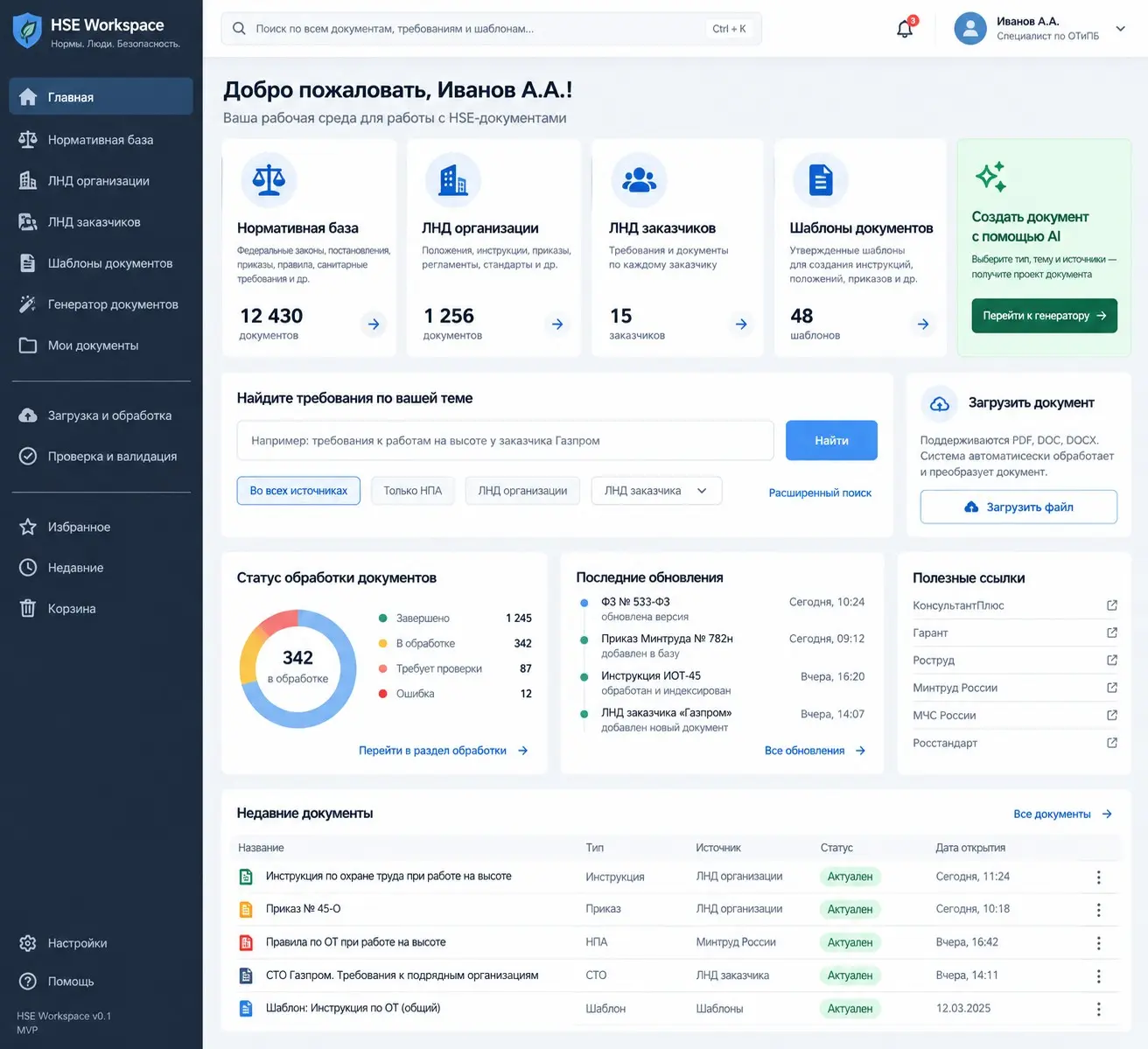Expand the Иванов А.А. profile menu chevron
The width and height of the screenshot is (1148, 1049).
[x=1120, y=29]
